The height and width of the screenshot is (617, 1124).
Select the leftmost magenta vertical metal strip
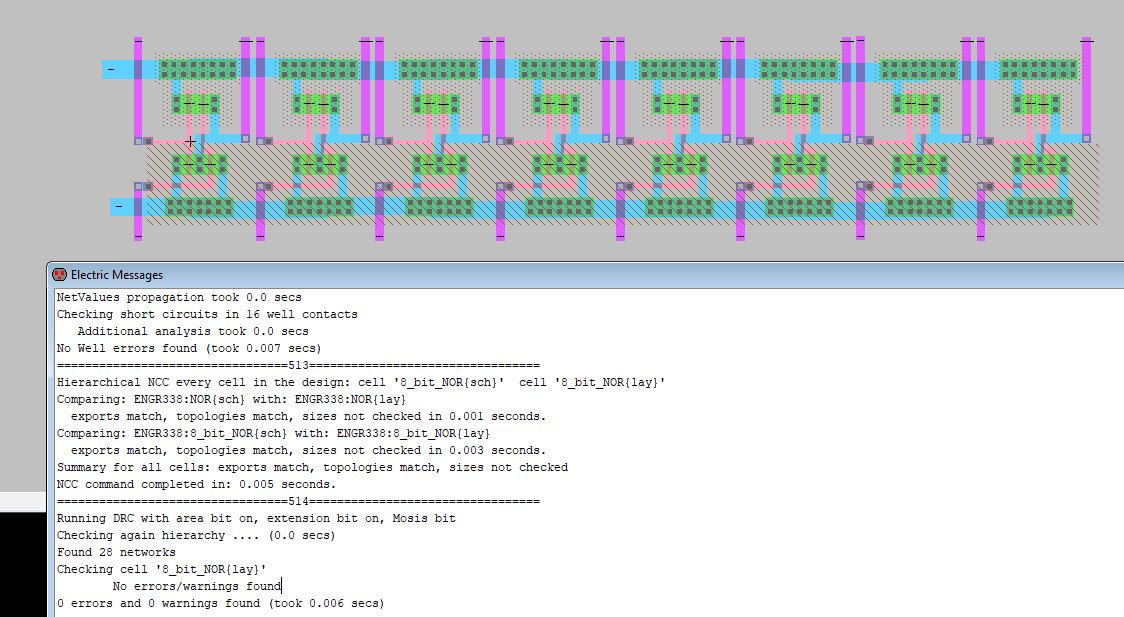[x=138, y=138]
